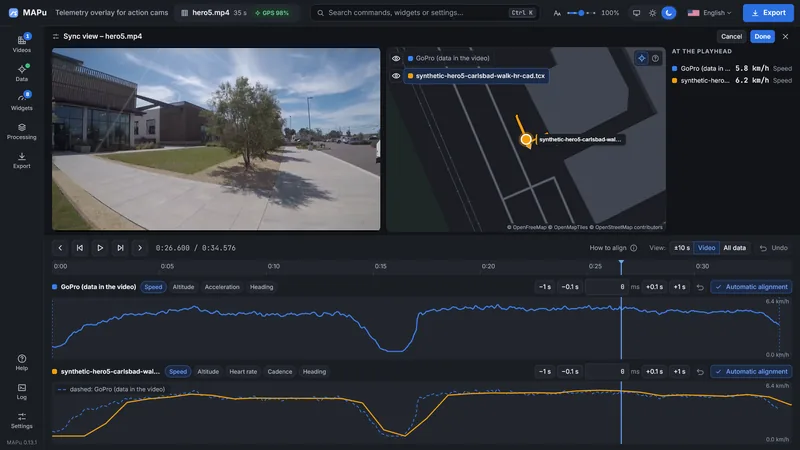Select GoPro Acceleration graph tab
The width and height of the screenshot is (800, 450).
pyautogui.click(x=222, y=287)
